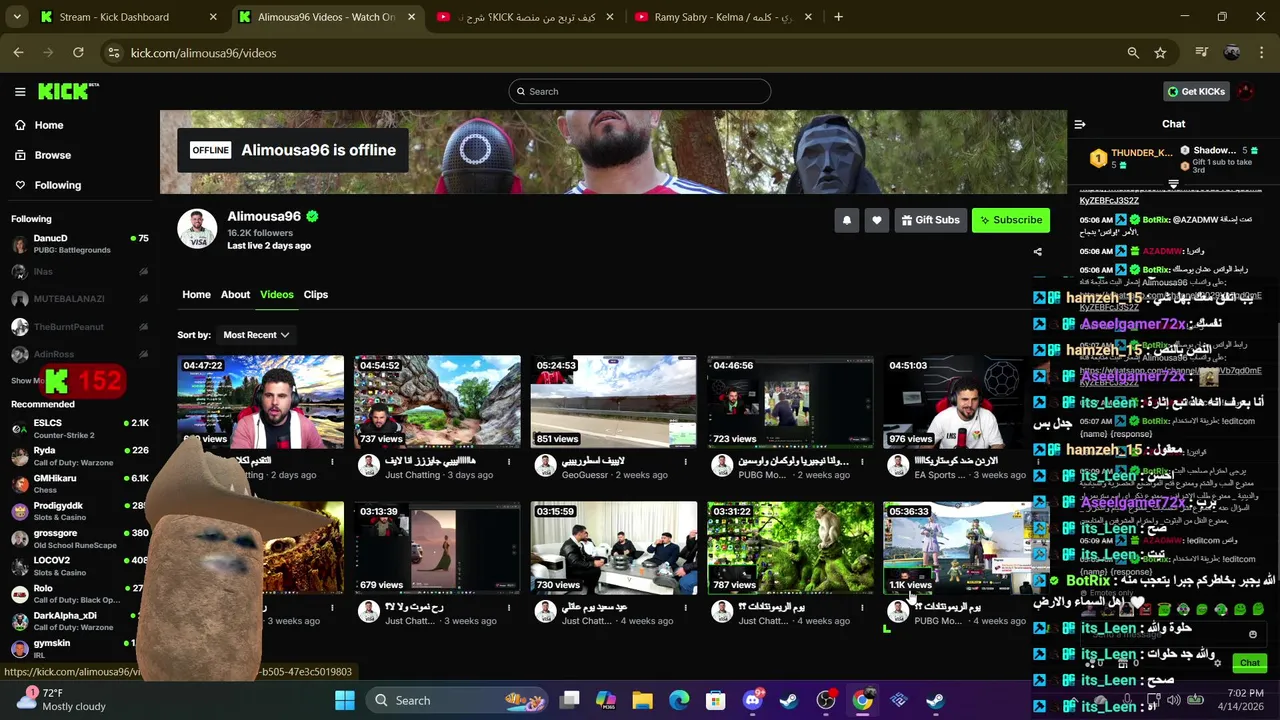Switch to the About tab
This screenshot has width=1280, height=720.
pyautogui.click(x=235, y=294)
